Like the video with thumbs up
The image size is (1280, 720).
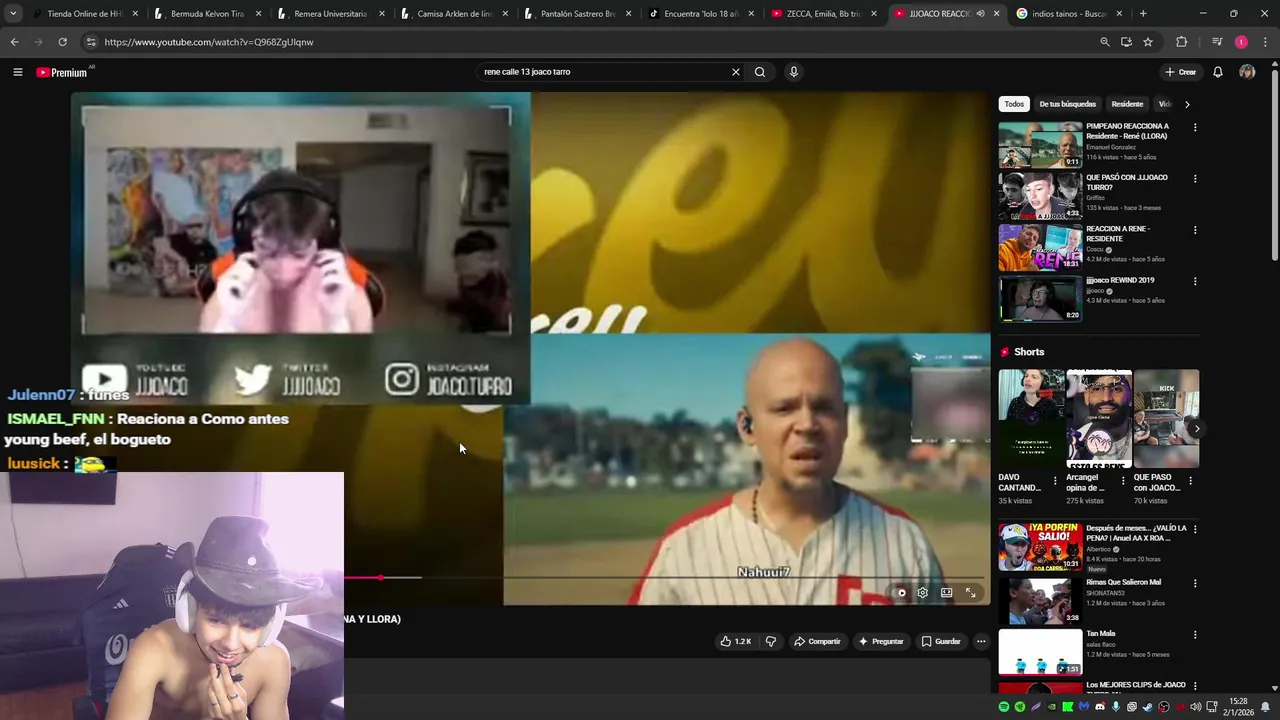point(736,641)
